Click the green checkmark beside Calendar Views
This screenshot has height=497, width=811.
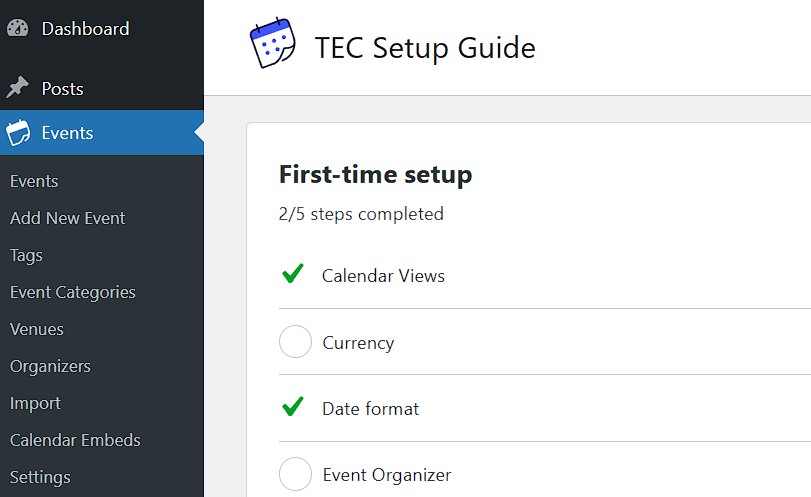point(293,274)
